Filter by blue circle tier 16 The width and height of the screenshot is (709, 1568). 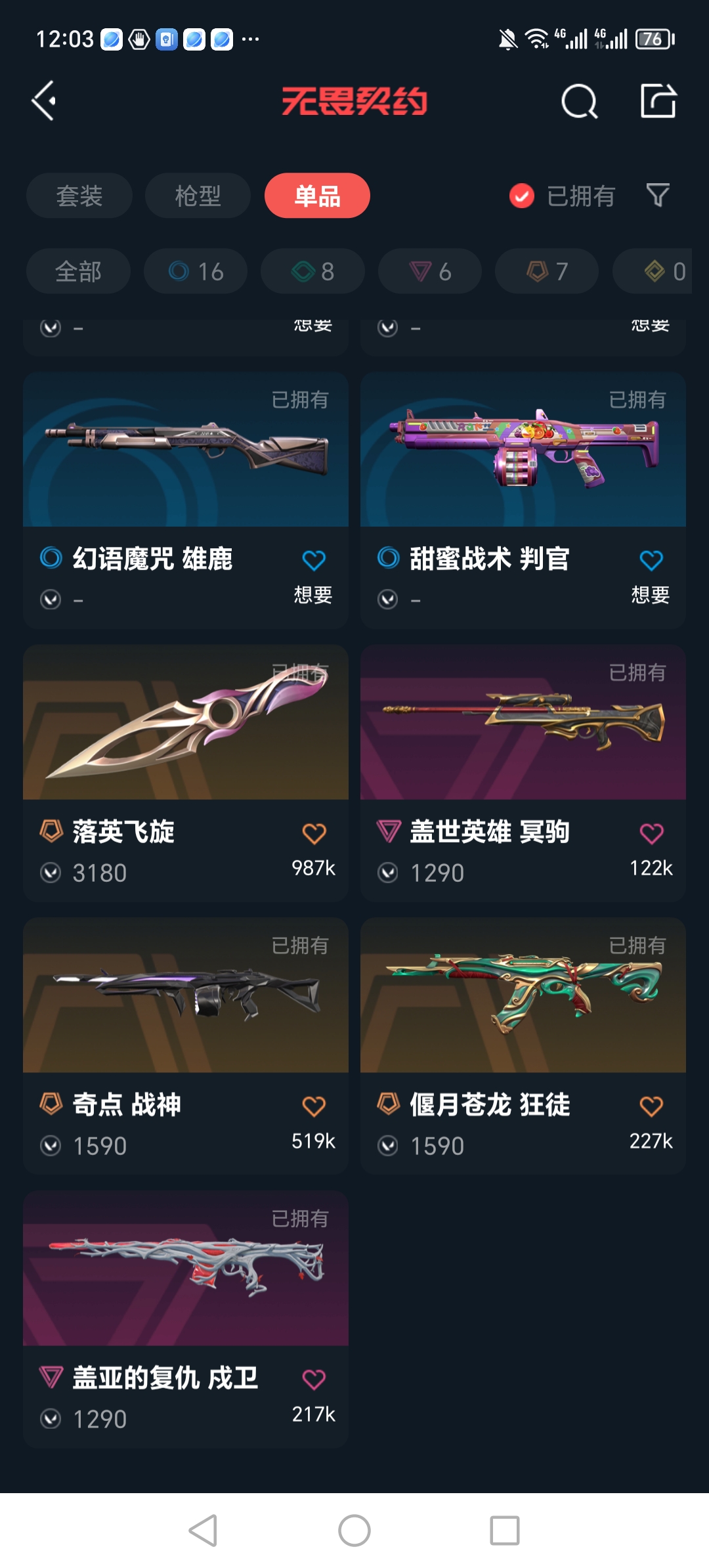click(196, 271)
